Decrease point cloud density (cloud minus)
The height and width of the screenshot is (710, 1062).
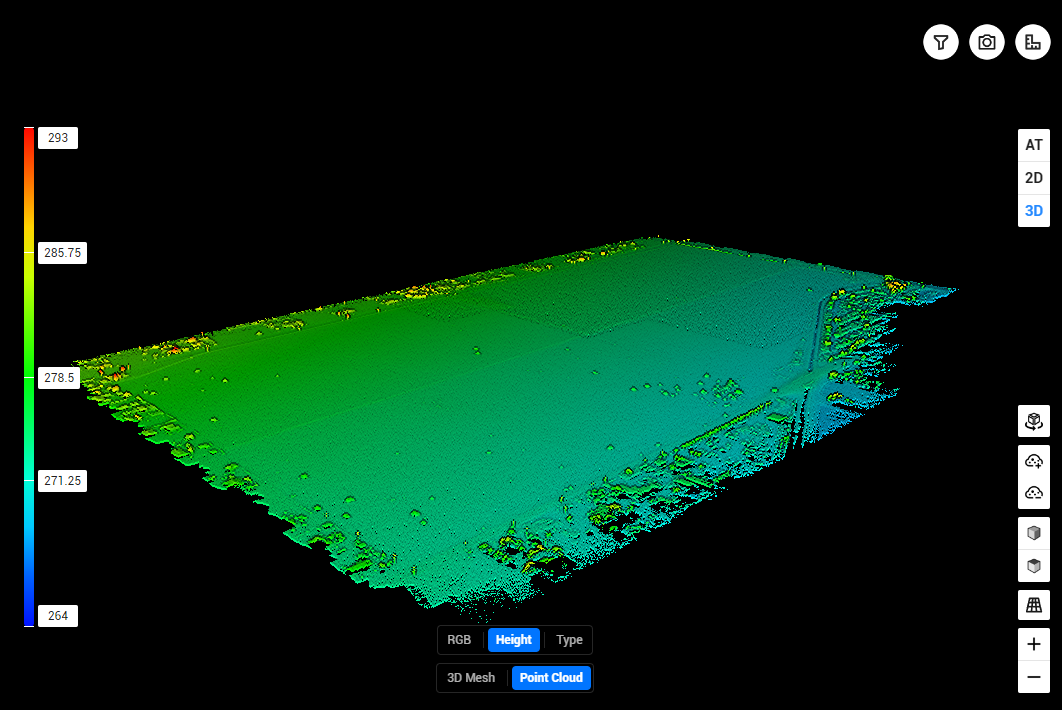(1034, 493)
